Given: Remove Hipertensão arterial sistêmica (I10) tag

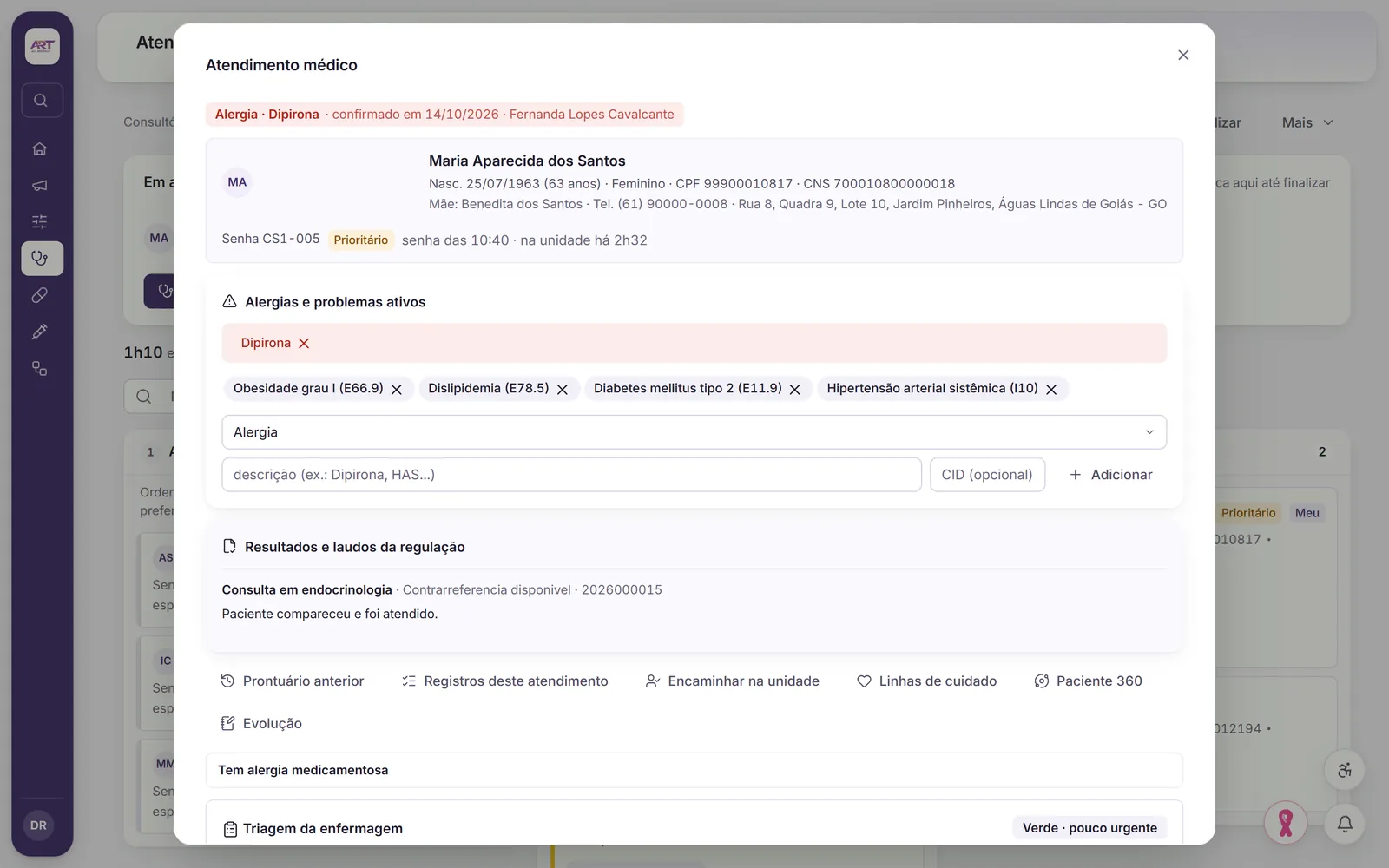Looking at the screenshot, I should (1051, 390).
